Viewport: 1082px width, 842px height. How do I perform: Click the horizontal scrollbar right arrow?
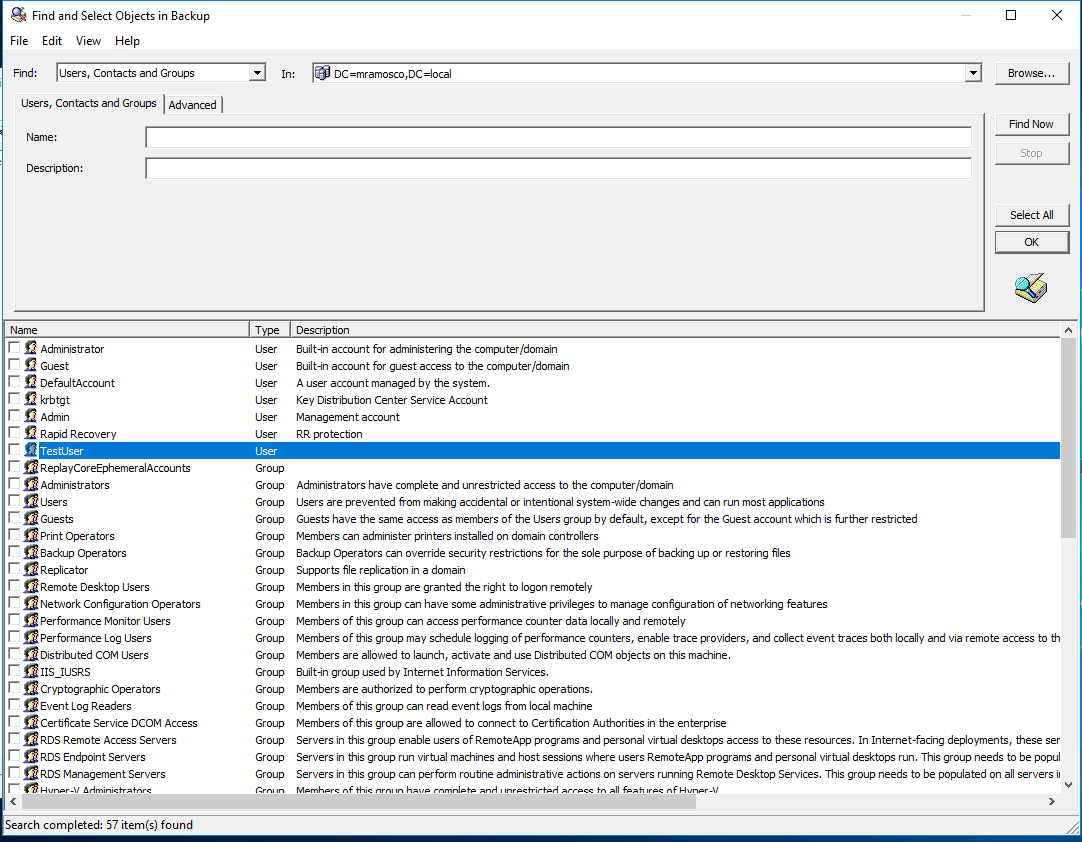click(1051, 802)
